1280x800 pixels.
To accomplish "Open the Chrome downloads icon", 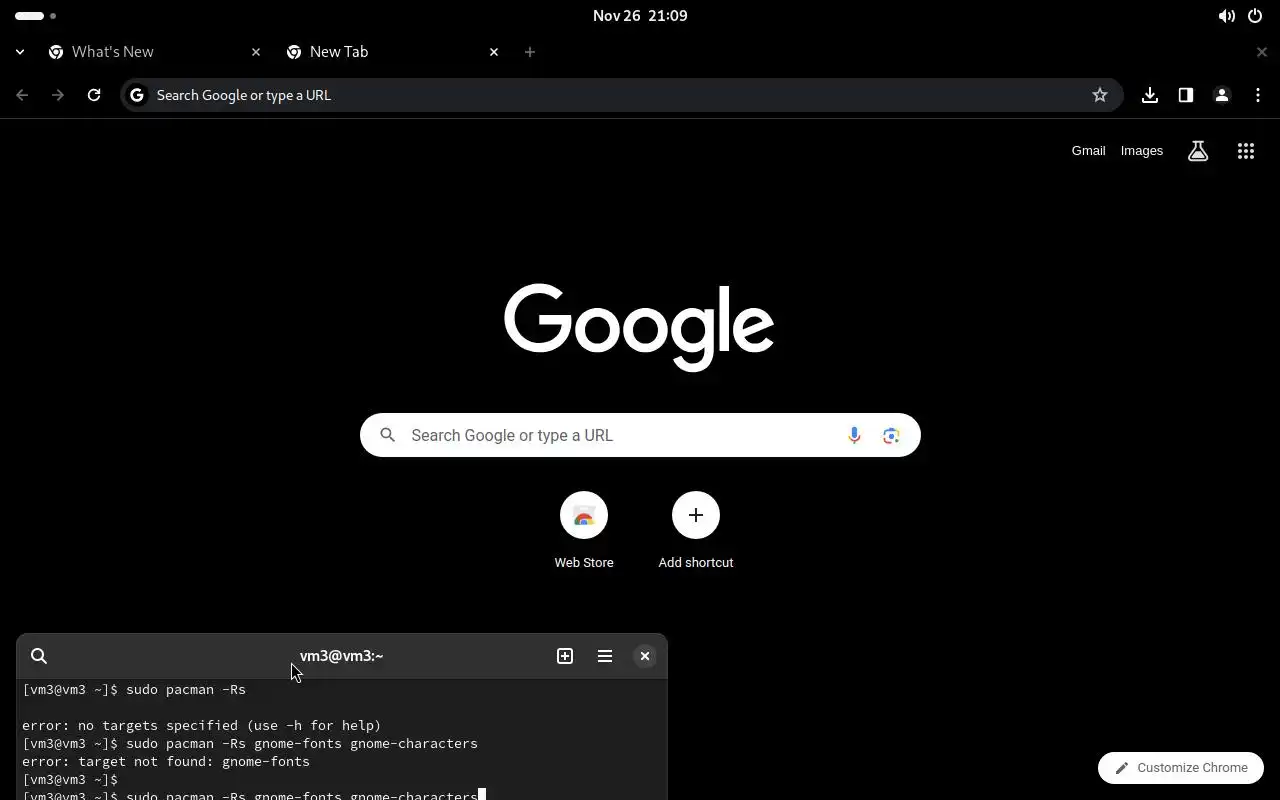I will (1150, 95).
